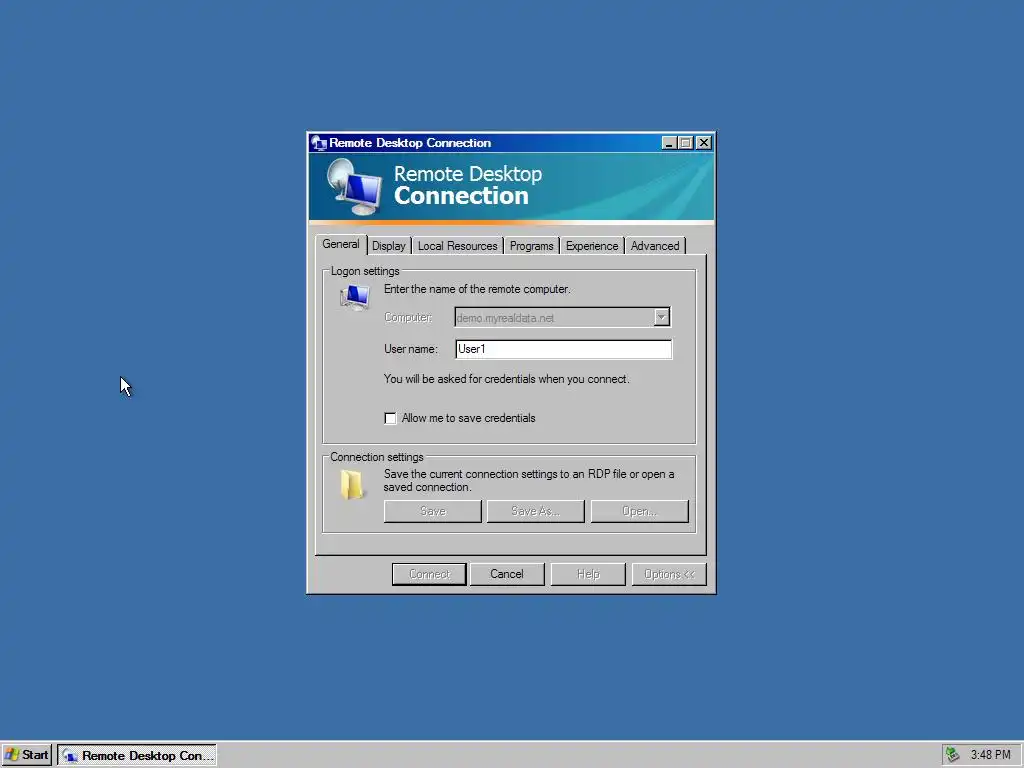Open the Programs tab
The image size is (1024, 768).
[x=531, y=246]
